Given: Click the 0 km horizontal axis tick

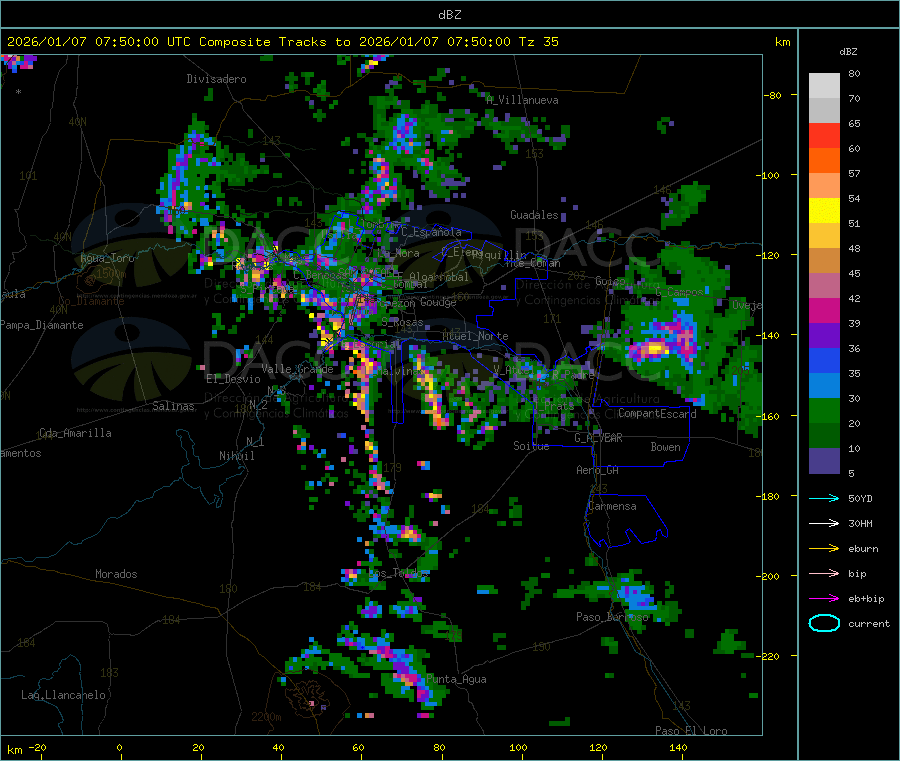Looking at the screenshot, I should [x=119, y=748].
